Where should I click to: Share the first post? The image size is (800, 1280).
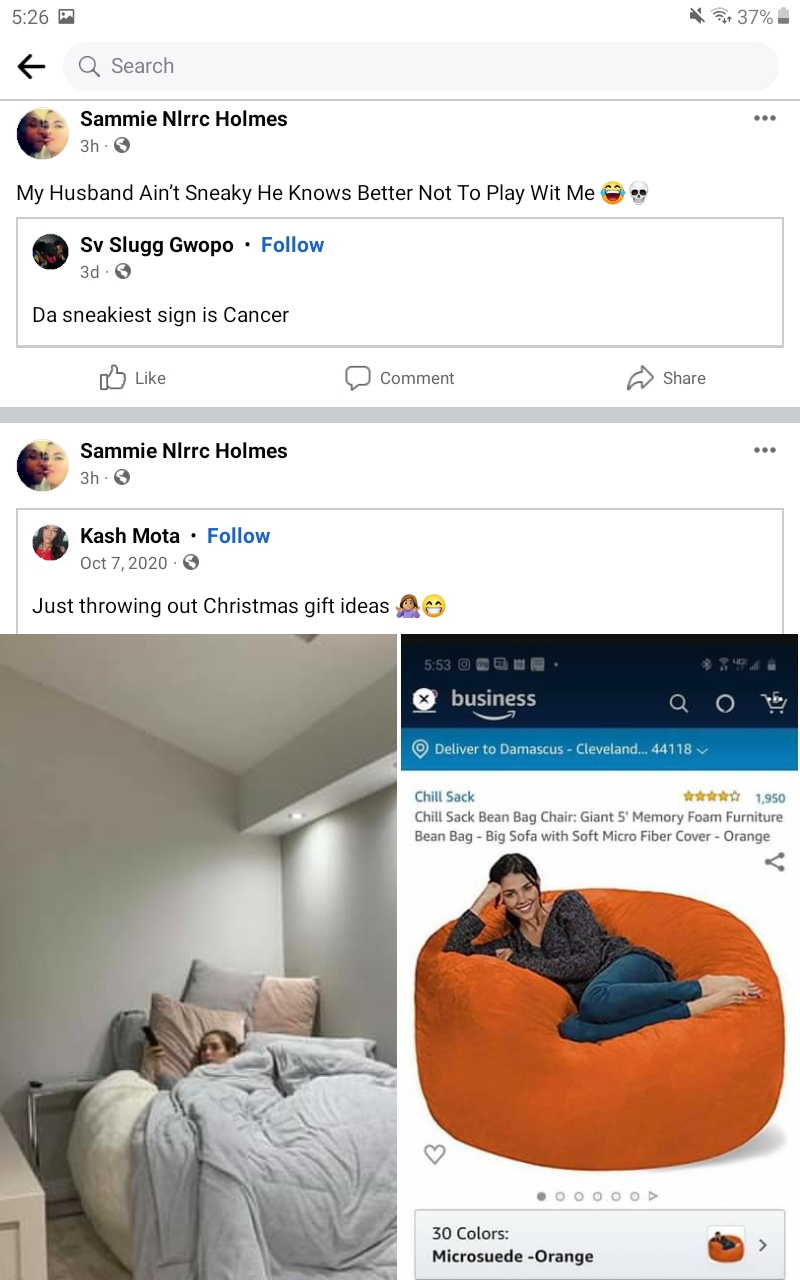click(x=666, y=378)
